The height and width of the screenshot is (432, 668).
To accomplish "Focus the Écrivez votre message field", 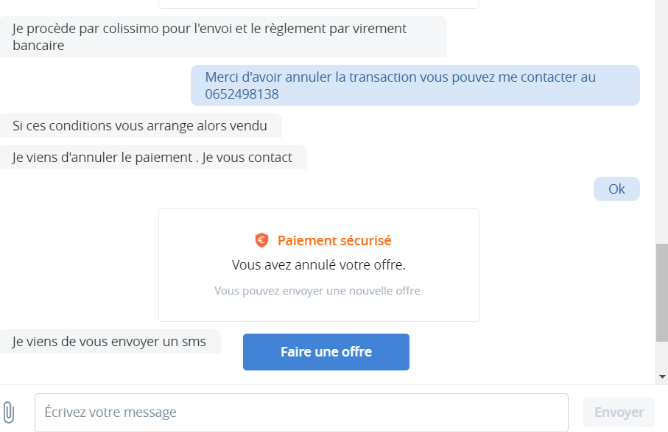I will point(302,412).
